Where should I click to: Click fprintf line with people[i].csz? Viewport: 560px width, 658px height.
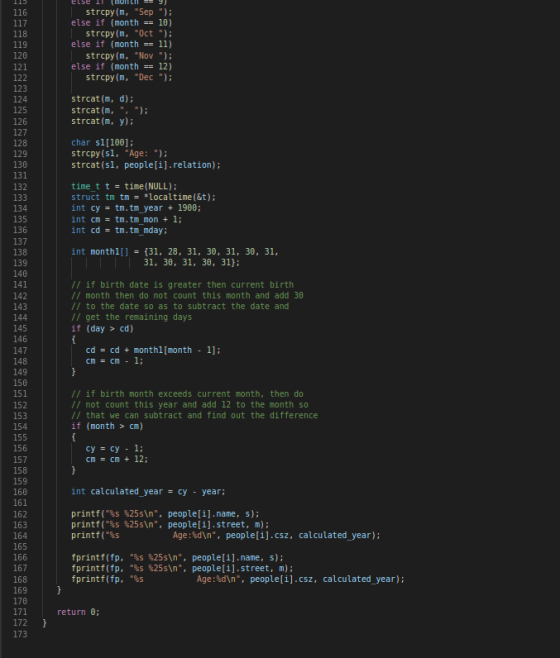(238, 579)
